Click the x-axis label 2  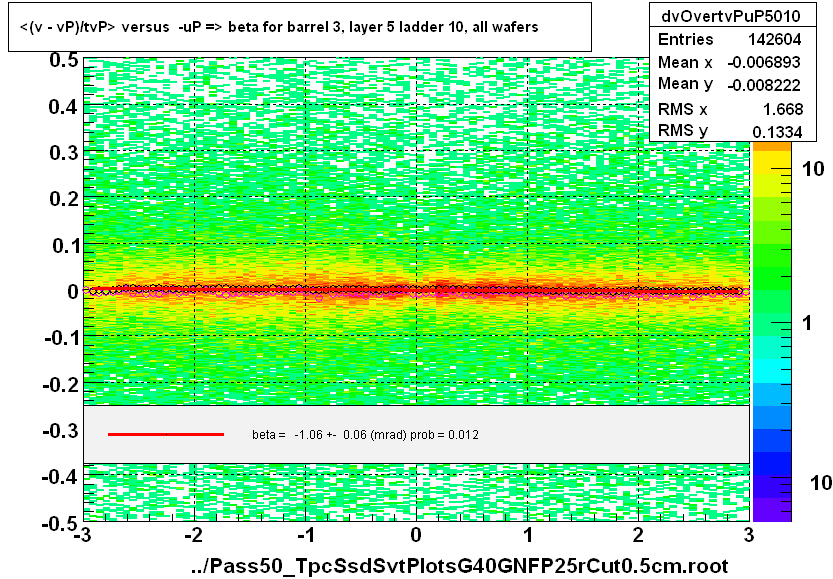638,534
